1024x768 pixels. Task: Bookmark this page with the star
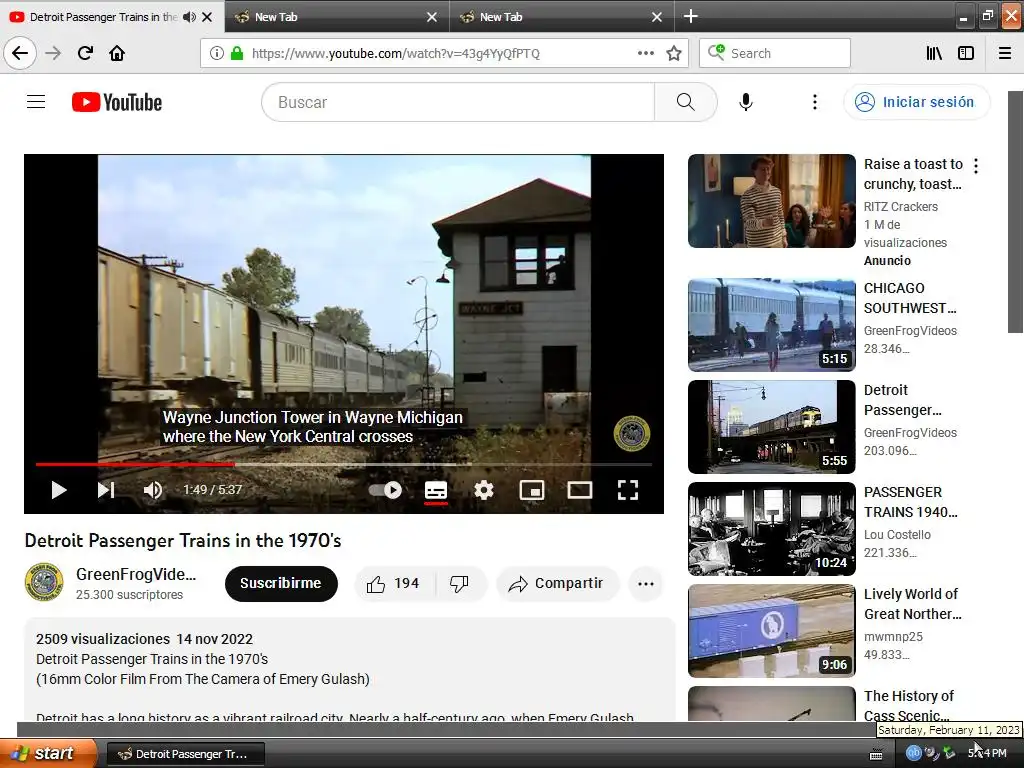point(674,54)
